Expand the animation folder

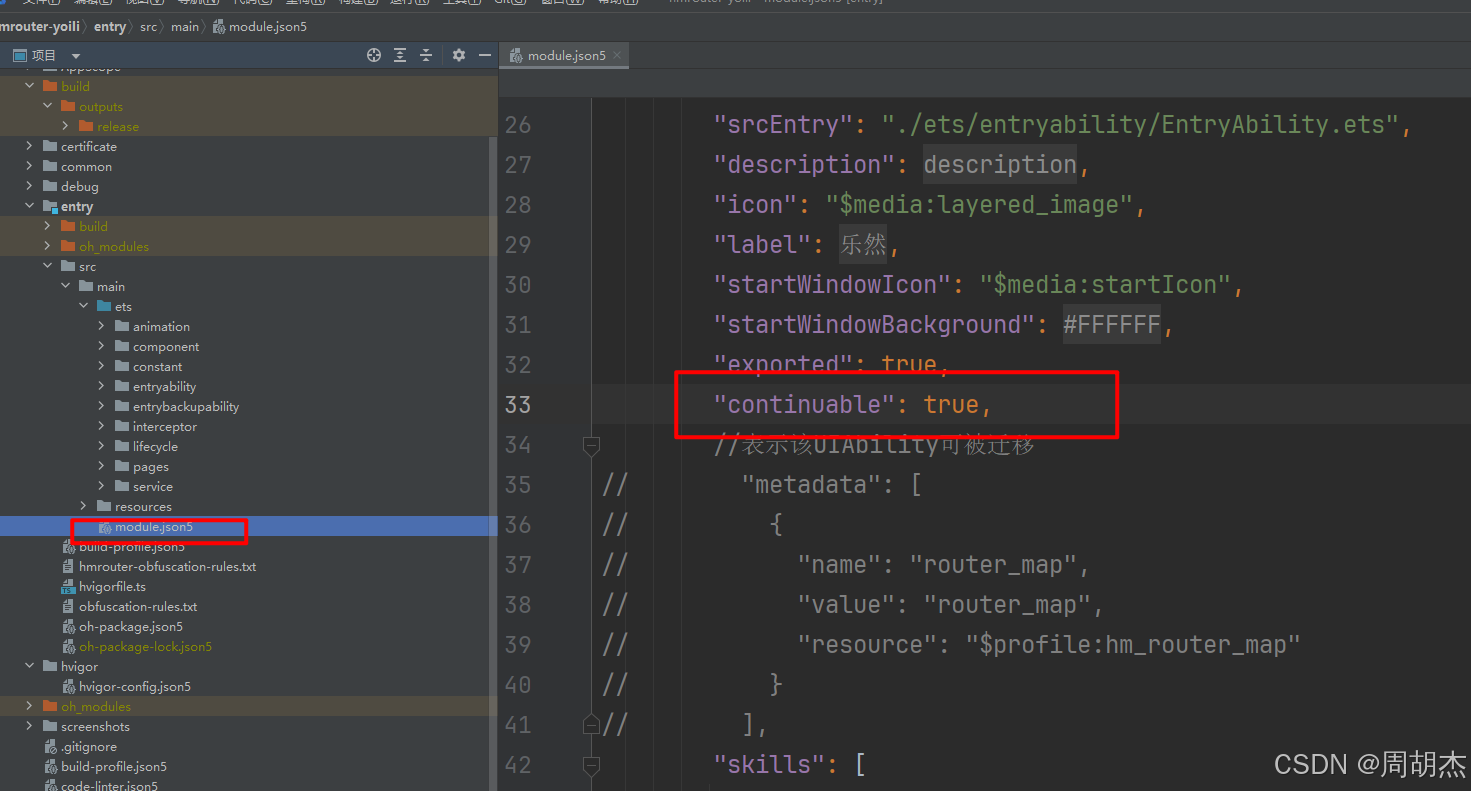click(102, 326)
